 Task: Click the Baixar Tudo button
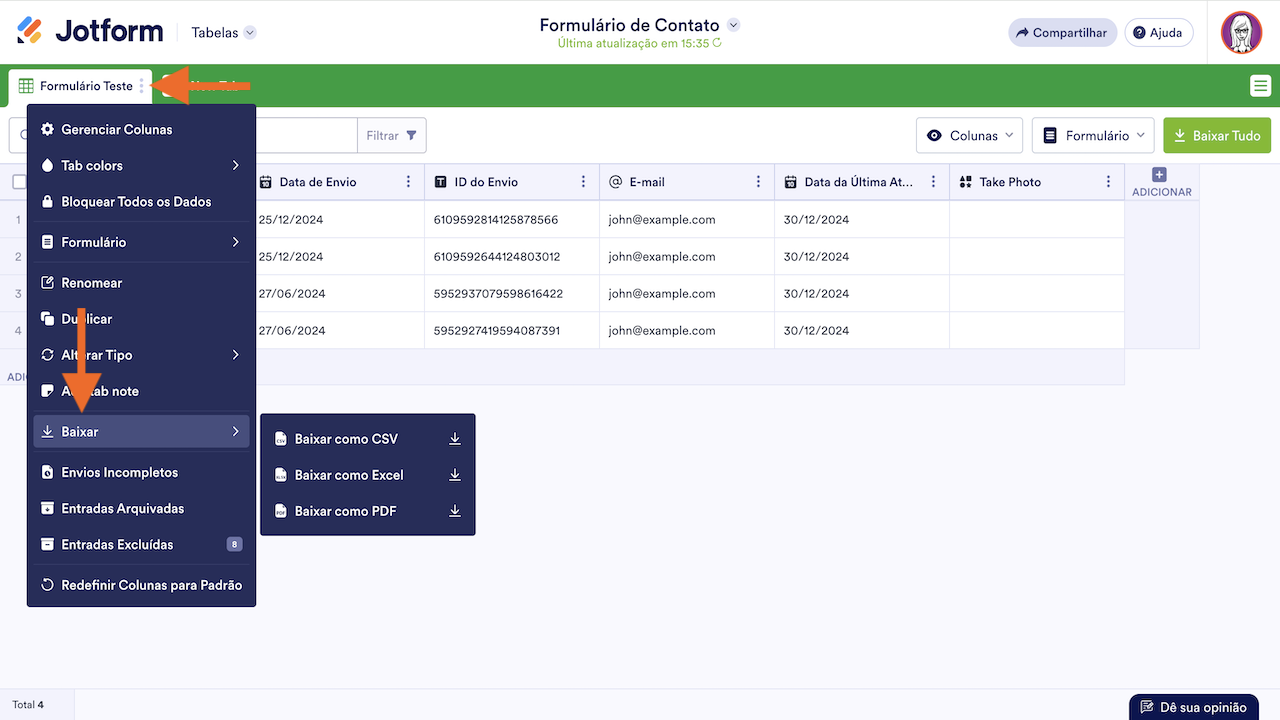tap(1217, 135)
